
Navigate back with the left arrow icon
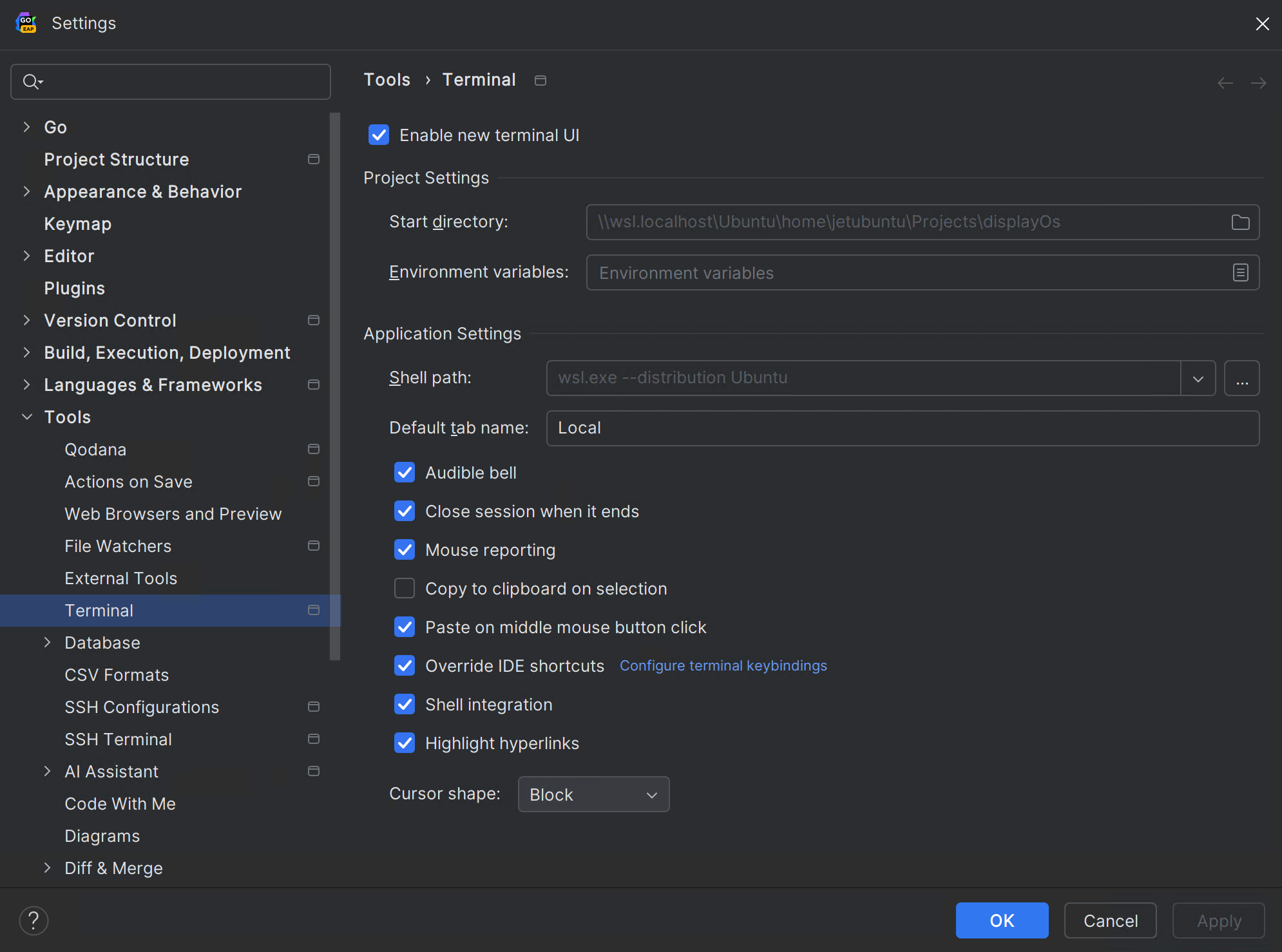1225,82
